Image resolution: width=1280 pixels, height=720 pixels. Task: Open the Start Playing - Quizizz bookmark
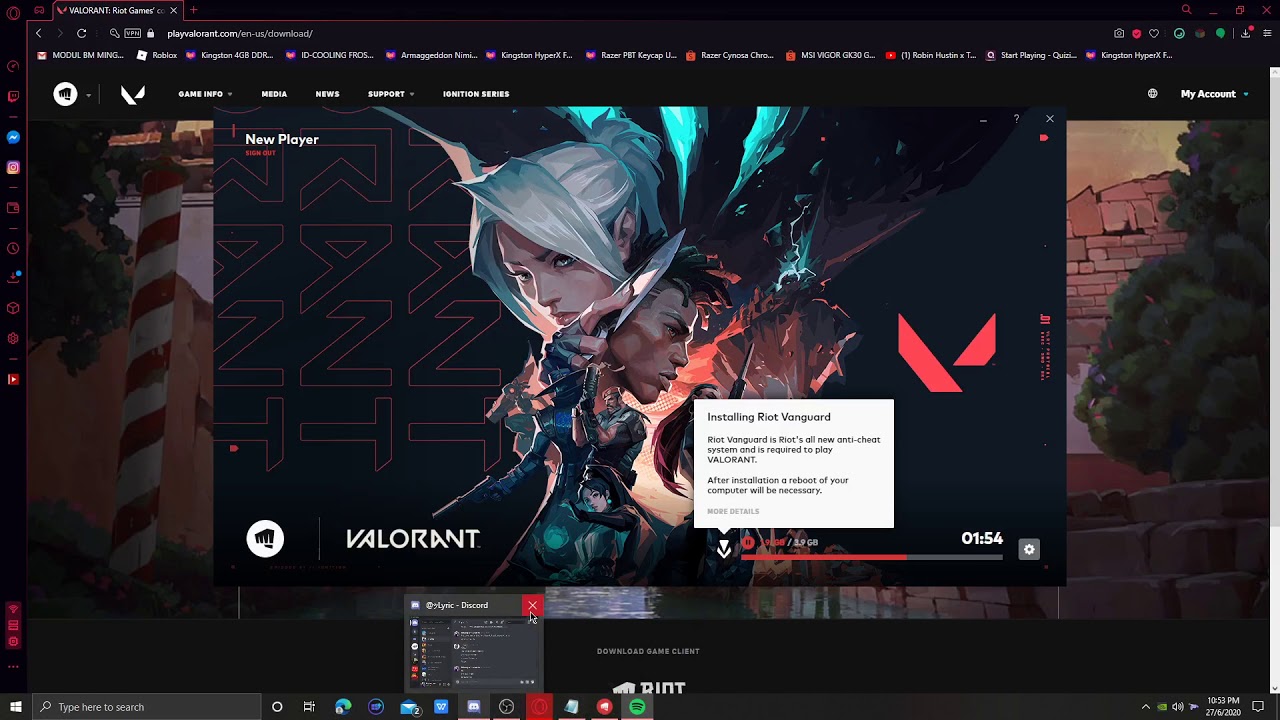tap(1031, 55)
